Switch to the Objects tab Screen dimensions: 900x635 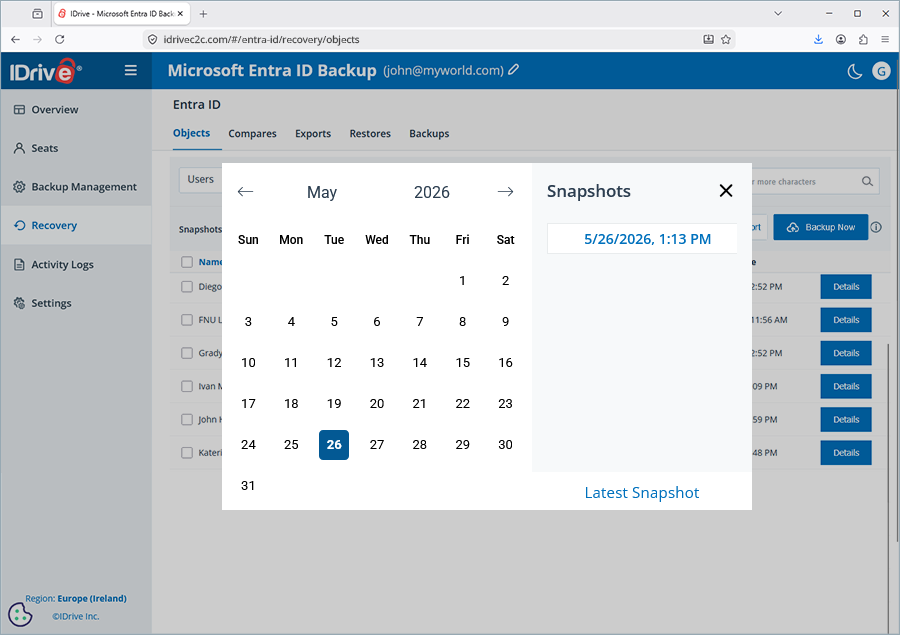pos(192,133)
